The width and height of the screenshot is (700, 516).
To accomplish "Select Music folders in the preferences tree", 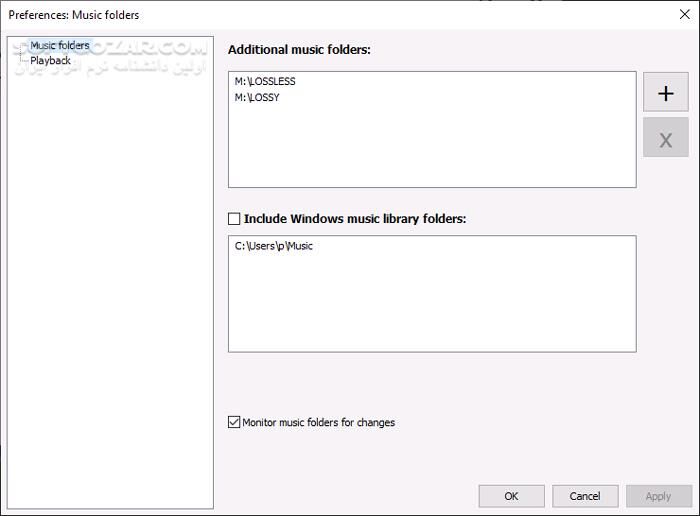I will (x=59, y=45).
